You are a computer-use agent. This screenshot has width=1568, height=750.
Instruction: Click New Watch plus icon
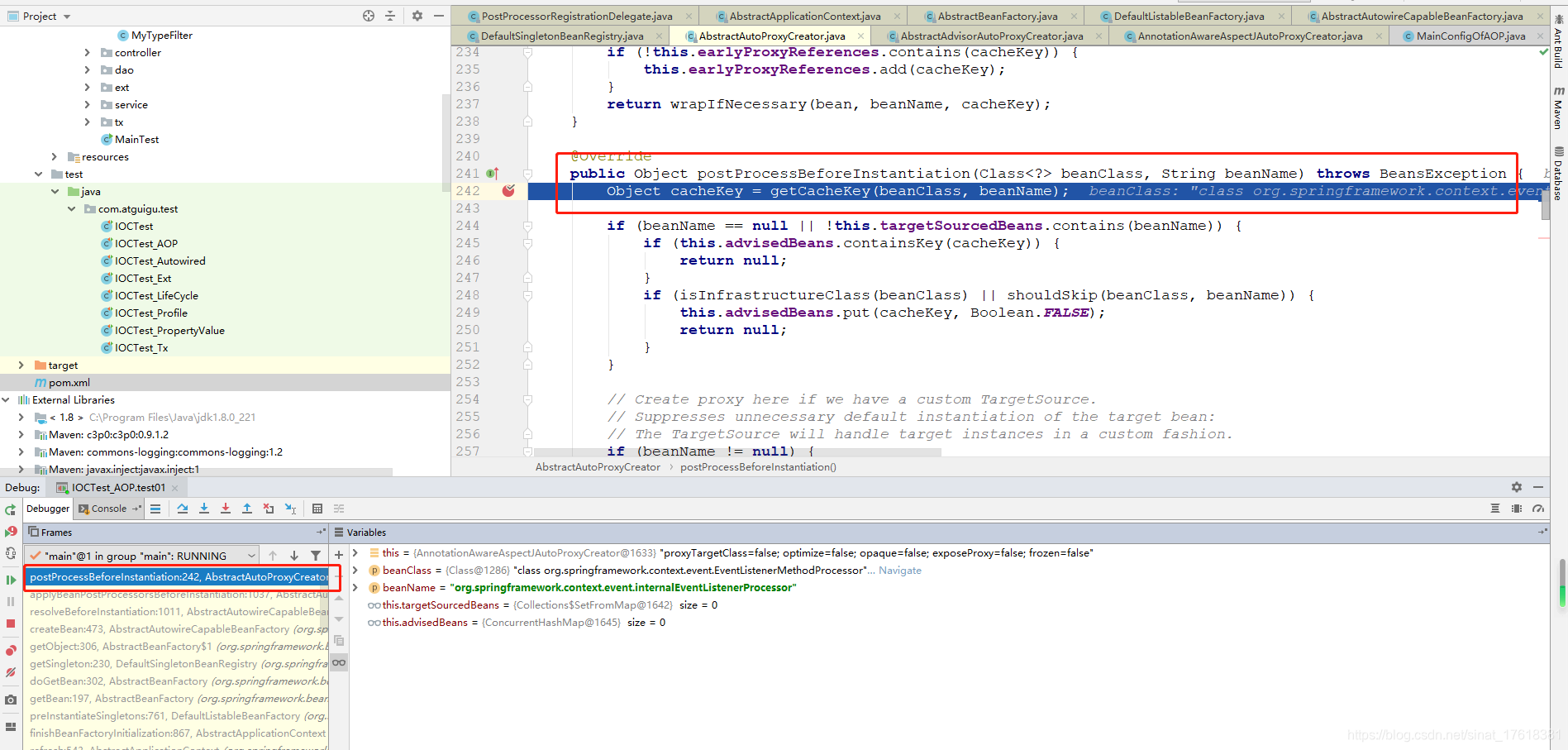click(339, 555)
